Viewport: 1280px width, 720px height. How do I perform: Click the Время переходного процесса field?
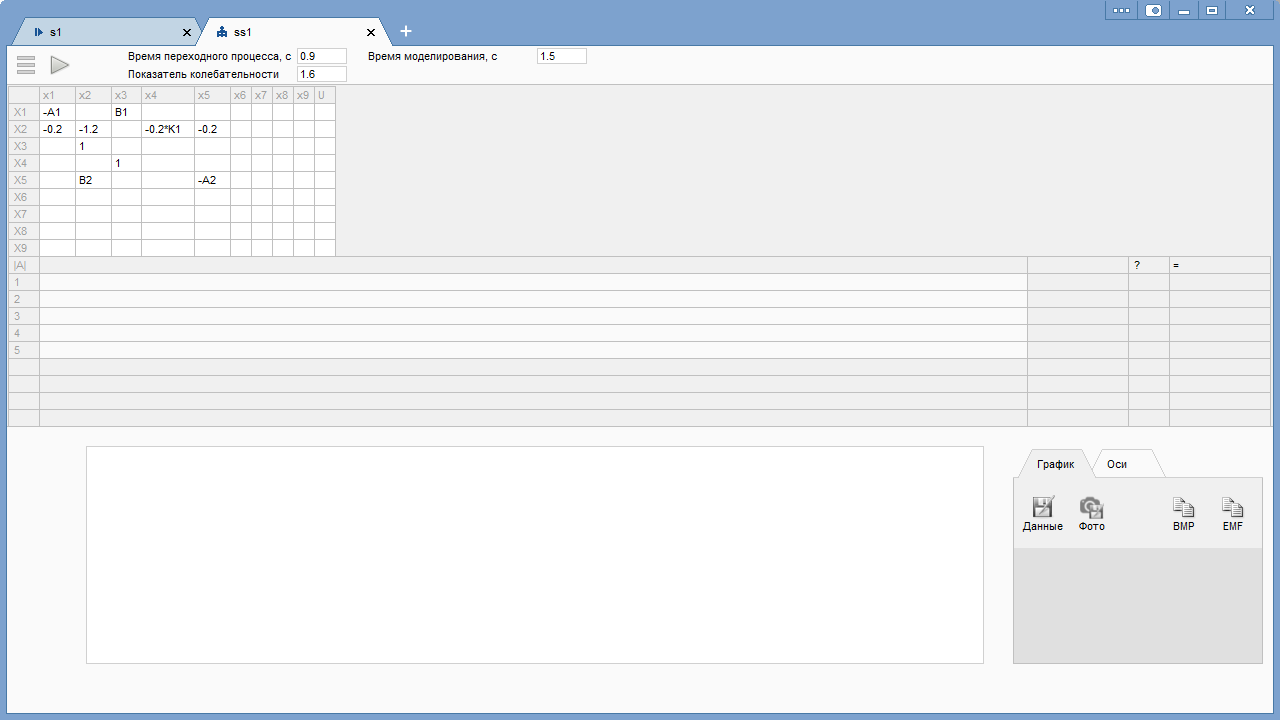322,57
